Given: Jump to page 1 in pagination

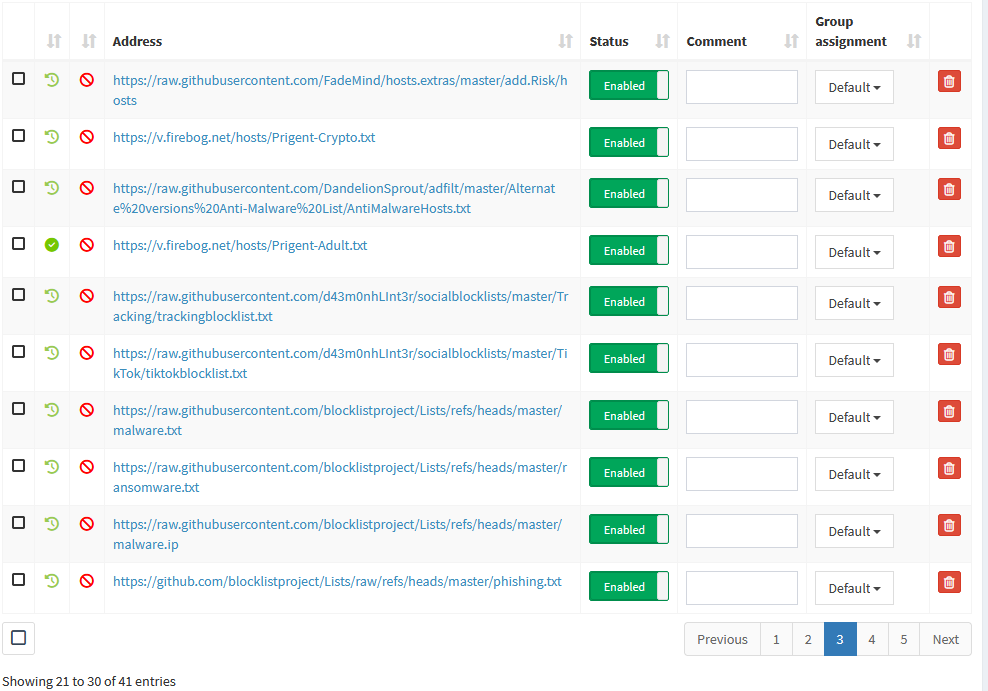Looking at the screenshot, I should [x=776, y=640].
